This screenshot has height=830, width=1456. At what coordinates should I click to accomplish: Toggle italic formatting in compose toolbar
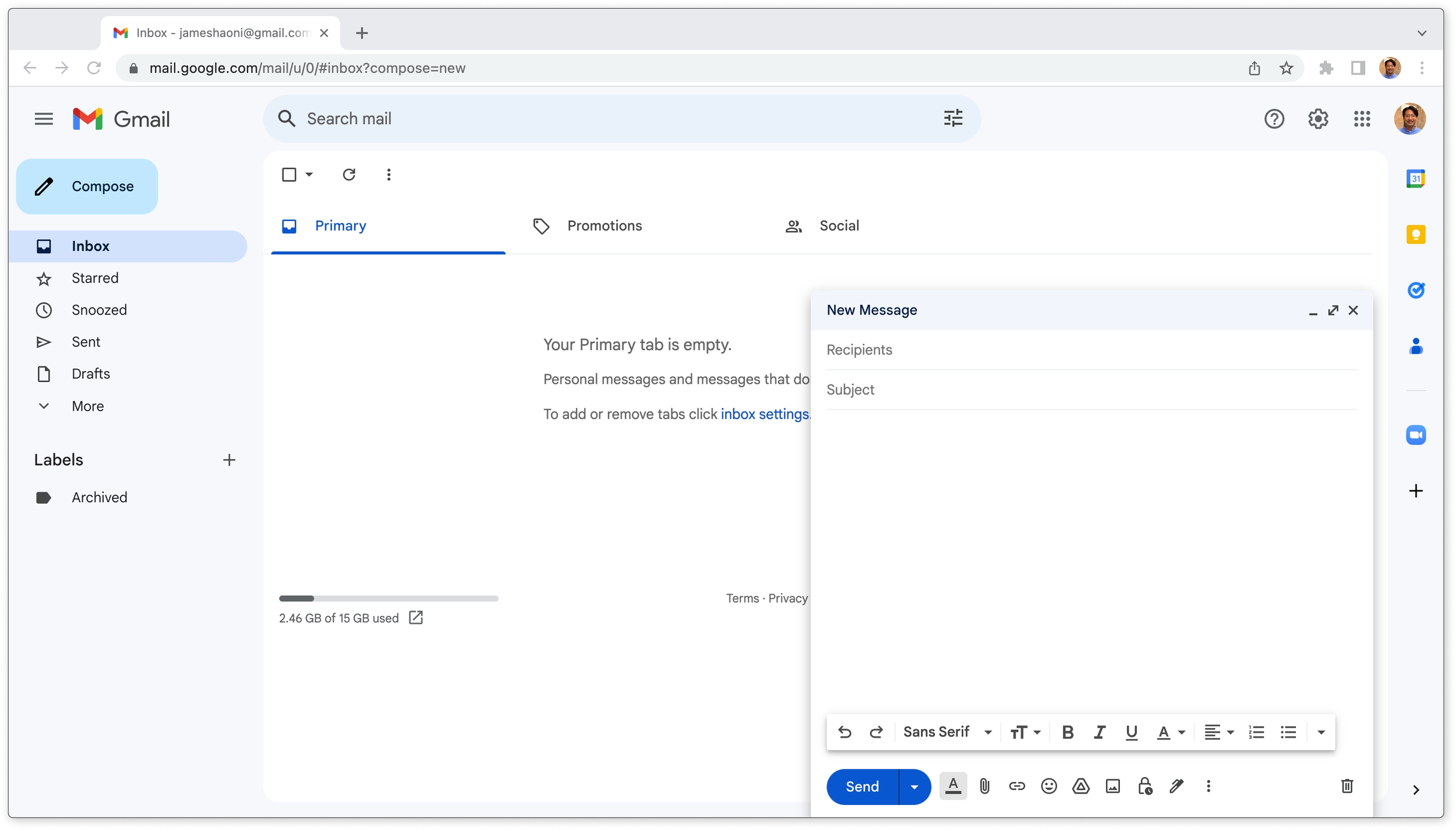pos(1099,732)
